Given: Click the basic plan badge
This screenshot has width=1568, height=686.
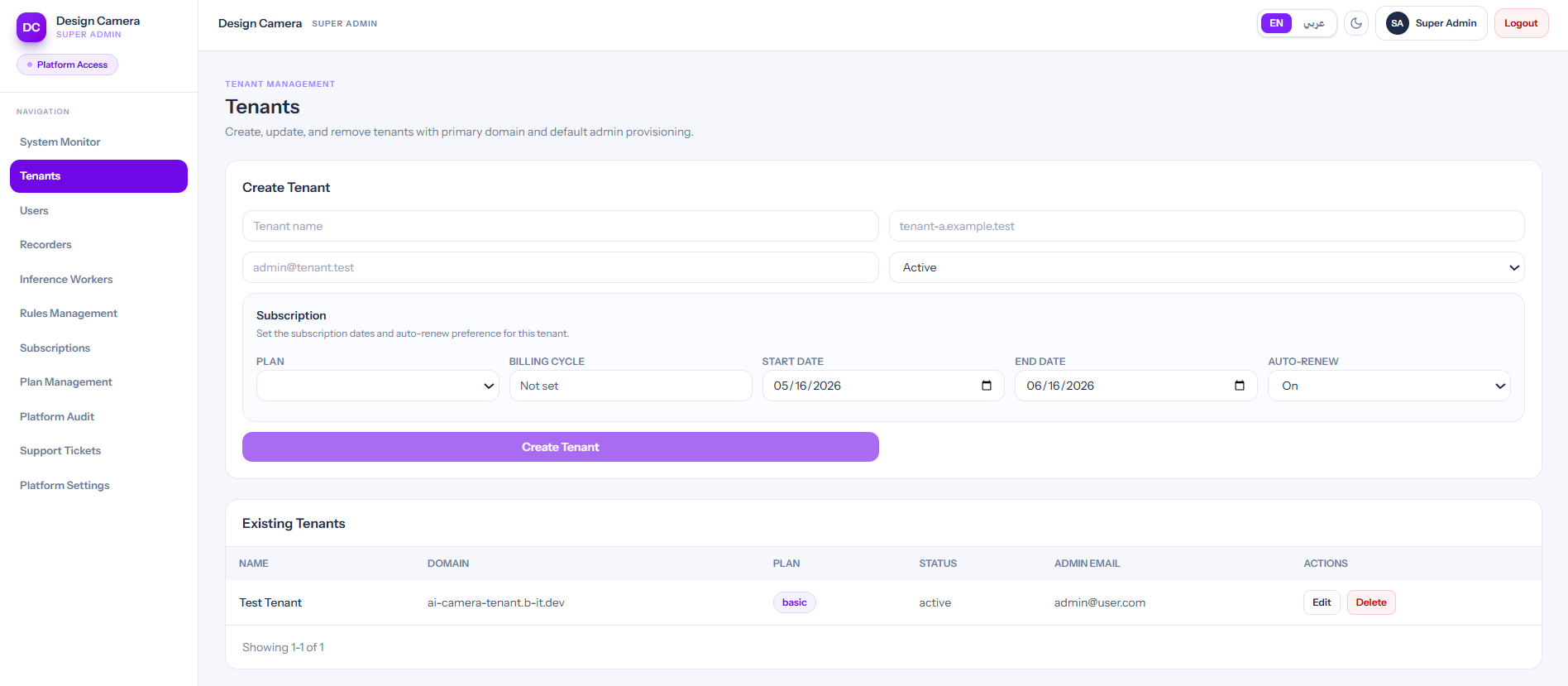Looking at the screenshot, I should 794,602.
